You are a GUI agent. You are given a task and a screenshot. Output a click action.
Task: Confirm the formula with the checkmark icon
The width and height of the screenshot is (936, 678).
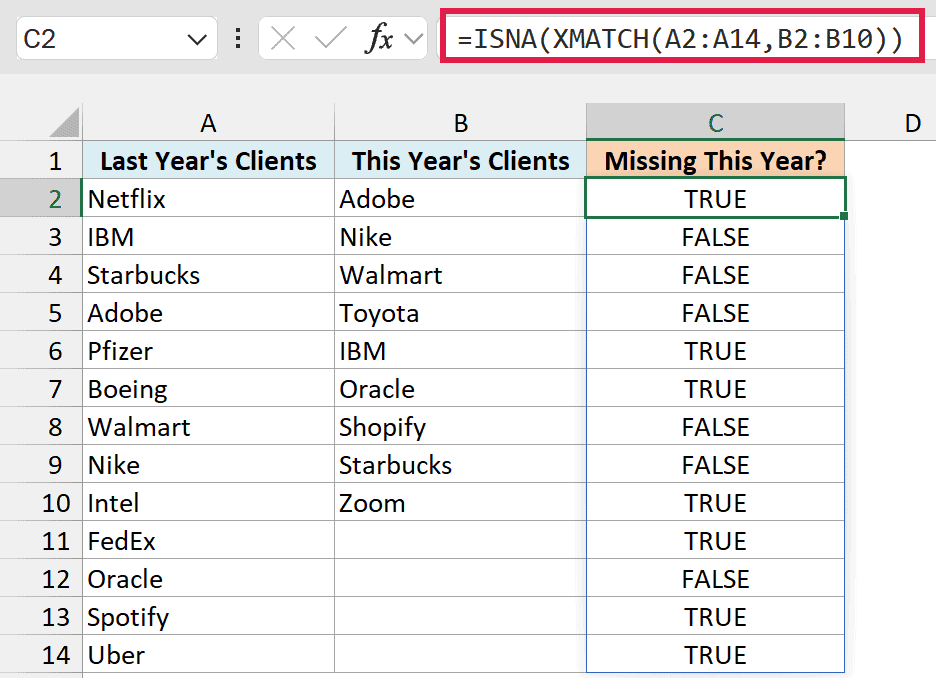coord(331,39)
